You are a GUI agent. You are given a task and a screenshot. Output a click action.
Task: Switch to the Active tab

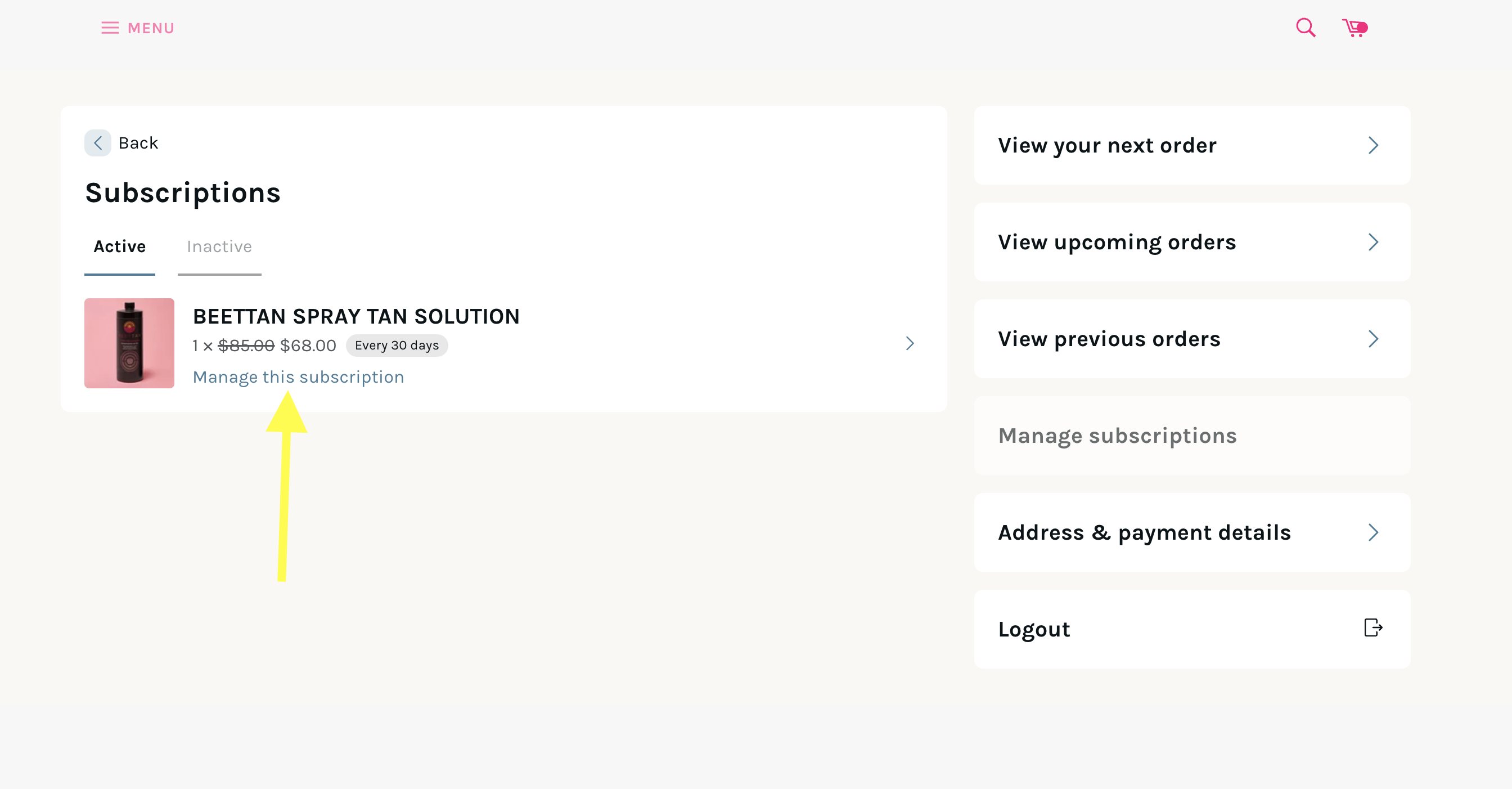pos(120,246)
